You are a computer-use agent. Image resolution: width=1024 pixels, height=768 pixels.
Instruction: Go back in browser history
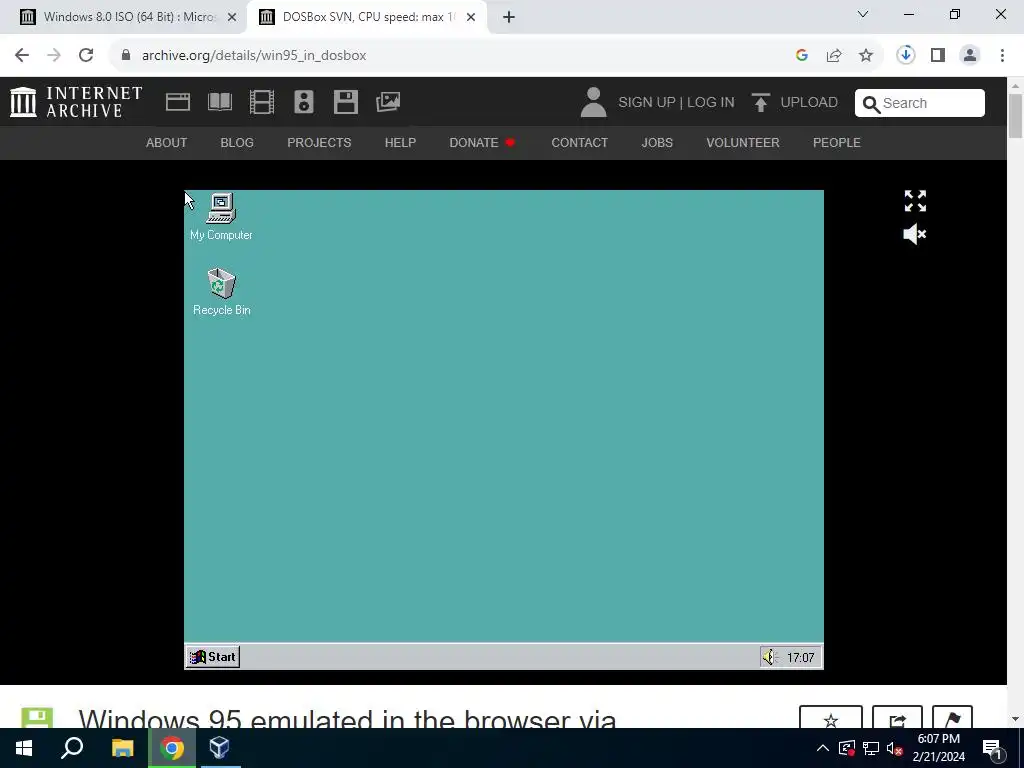point(22,56)
